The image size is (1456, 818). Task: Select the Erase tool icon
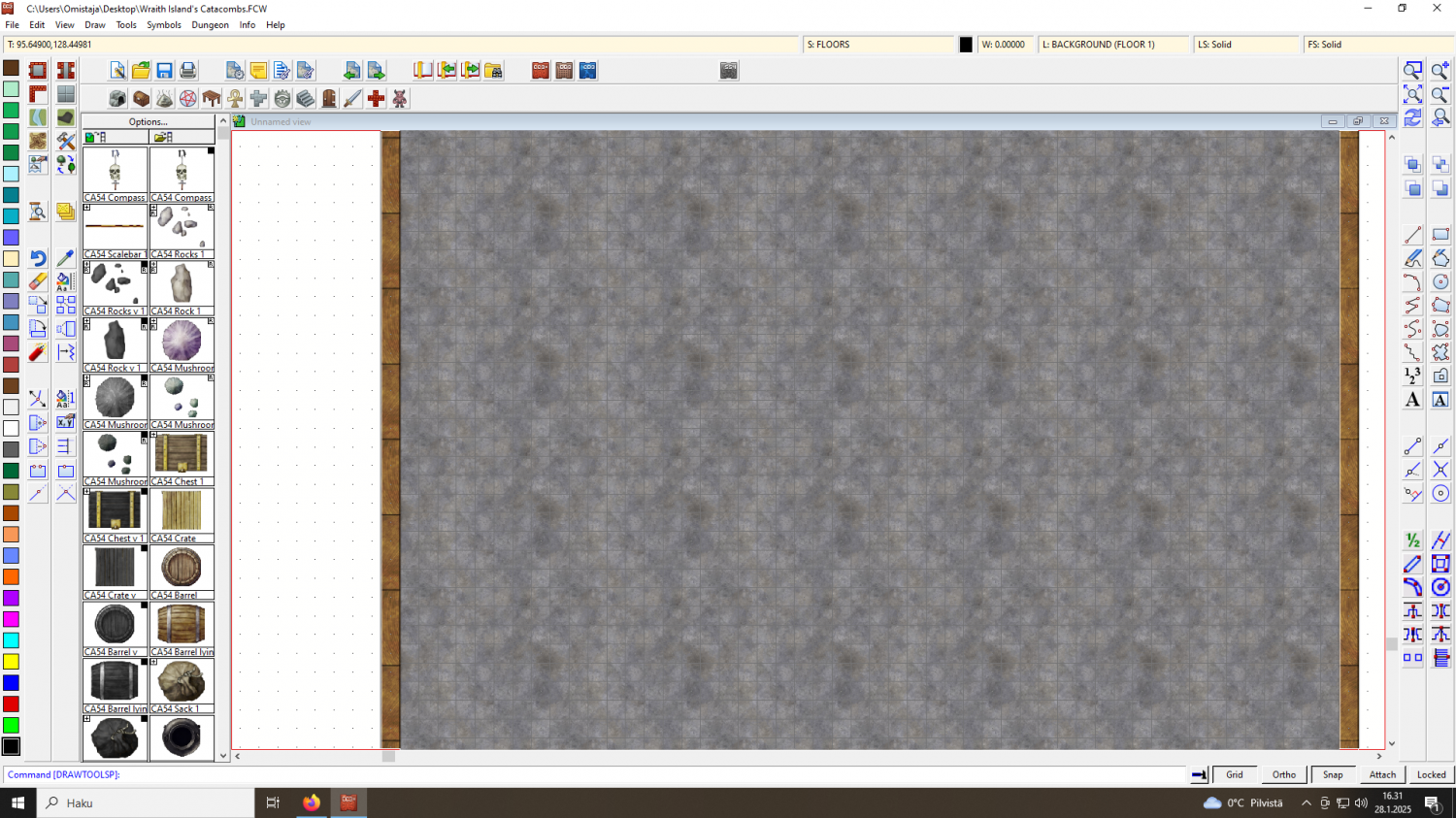38,282
